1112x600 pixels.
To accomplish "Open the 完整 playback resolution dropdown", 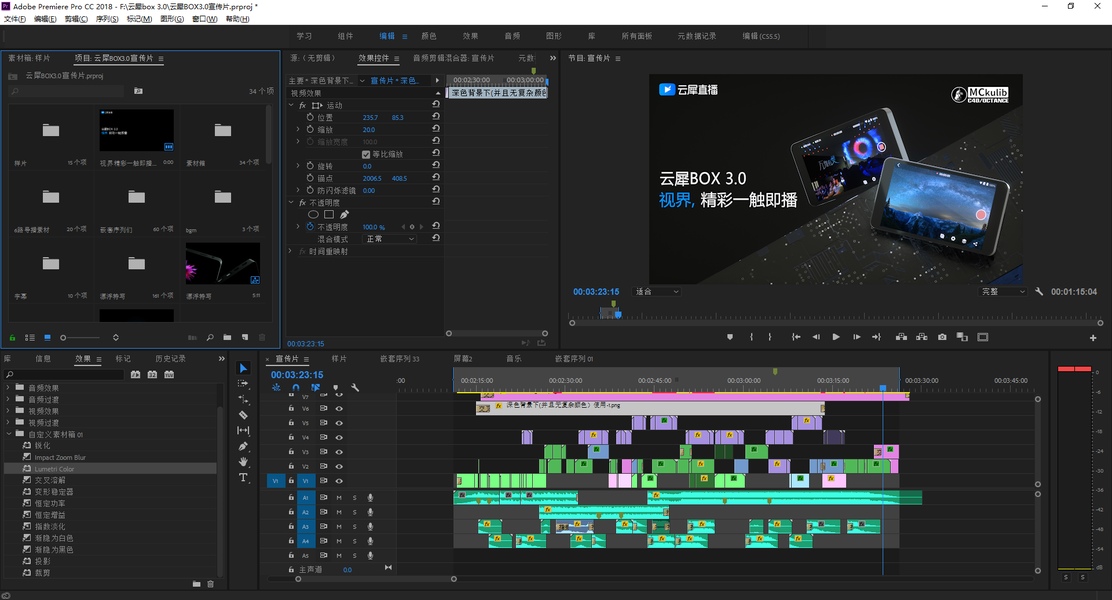I will click(x=1003, y=291).
